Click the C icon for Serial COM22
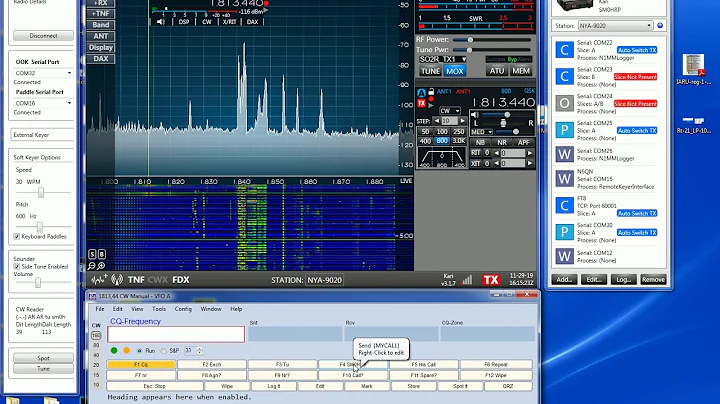This screenshot has width=720, height=404. click(x=564, y=50)
